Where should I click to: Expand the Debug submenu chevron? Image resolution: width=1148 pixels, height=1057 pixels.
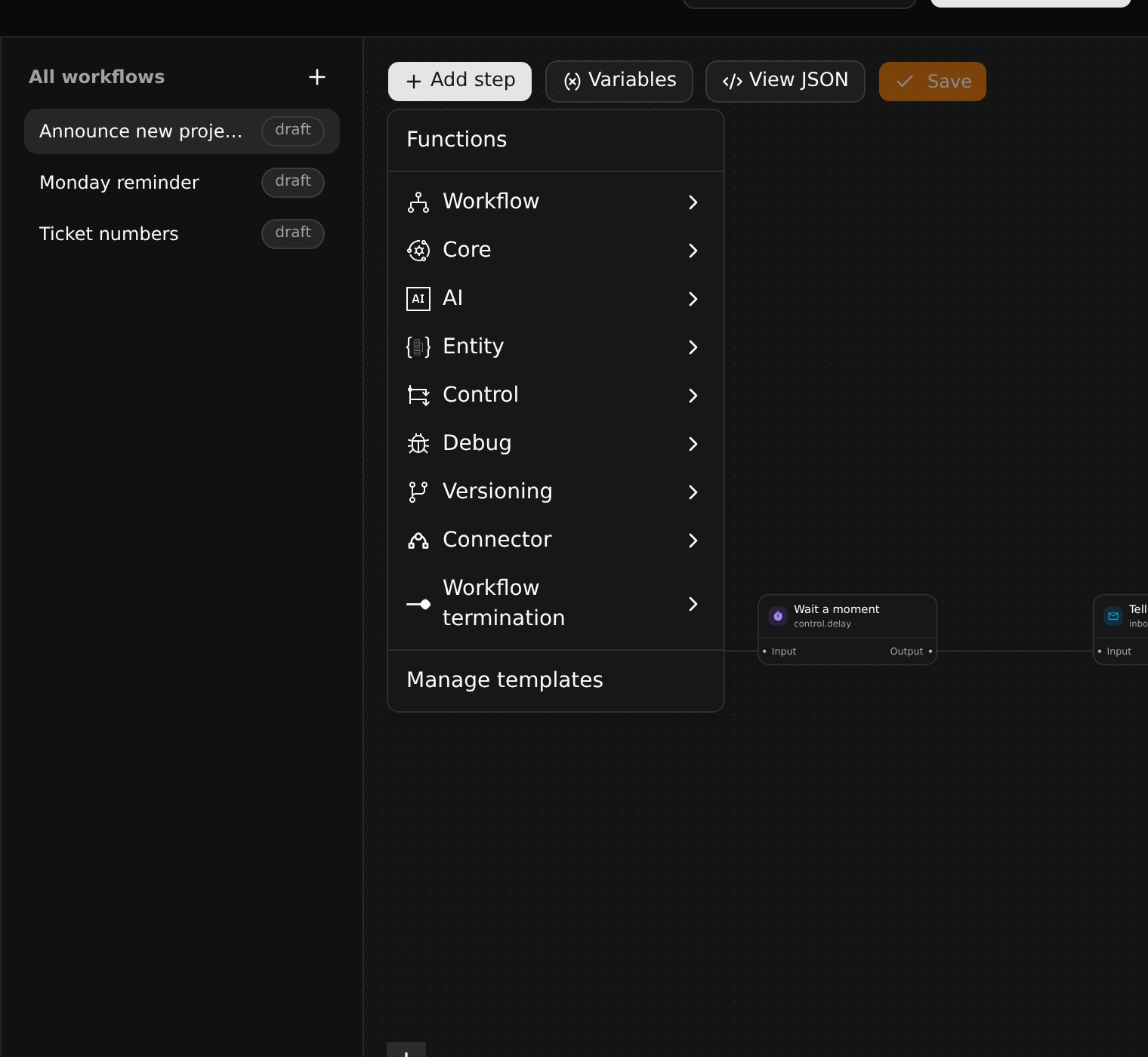pos(693,443)
